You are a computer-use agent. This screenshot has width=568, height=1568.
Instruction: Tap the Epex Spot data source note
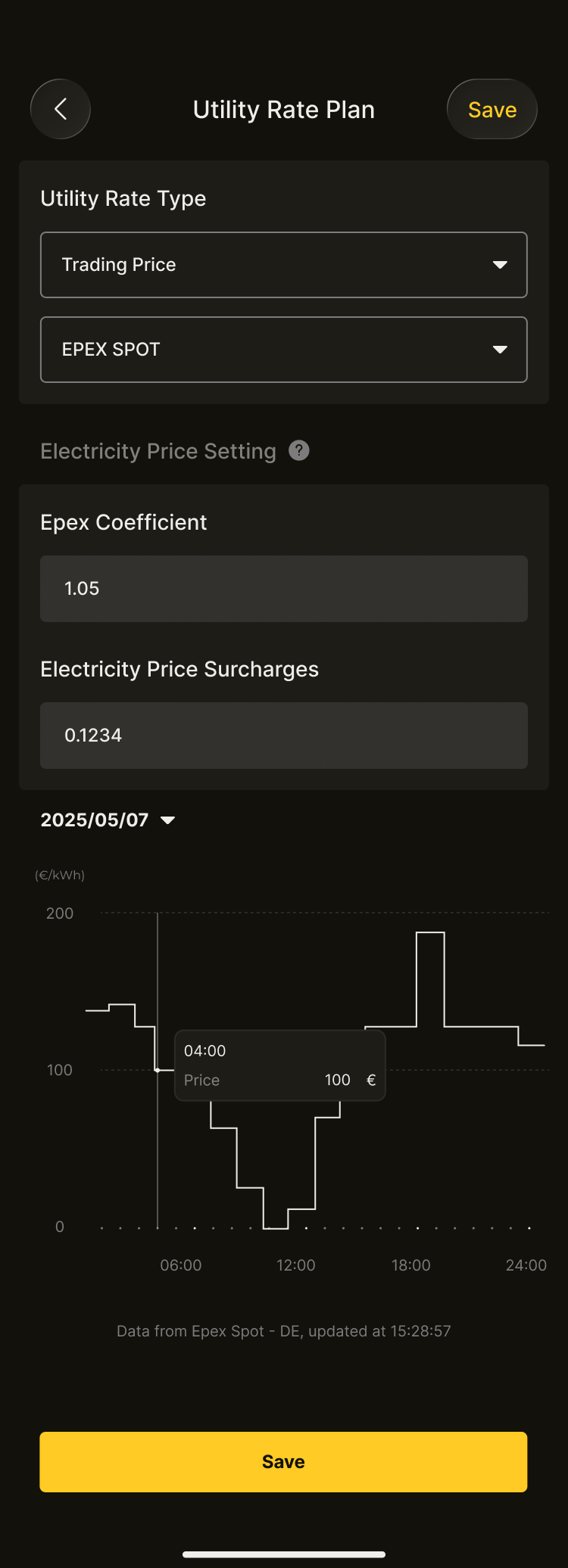(x=283, y=1331)
